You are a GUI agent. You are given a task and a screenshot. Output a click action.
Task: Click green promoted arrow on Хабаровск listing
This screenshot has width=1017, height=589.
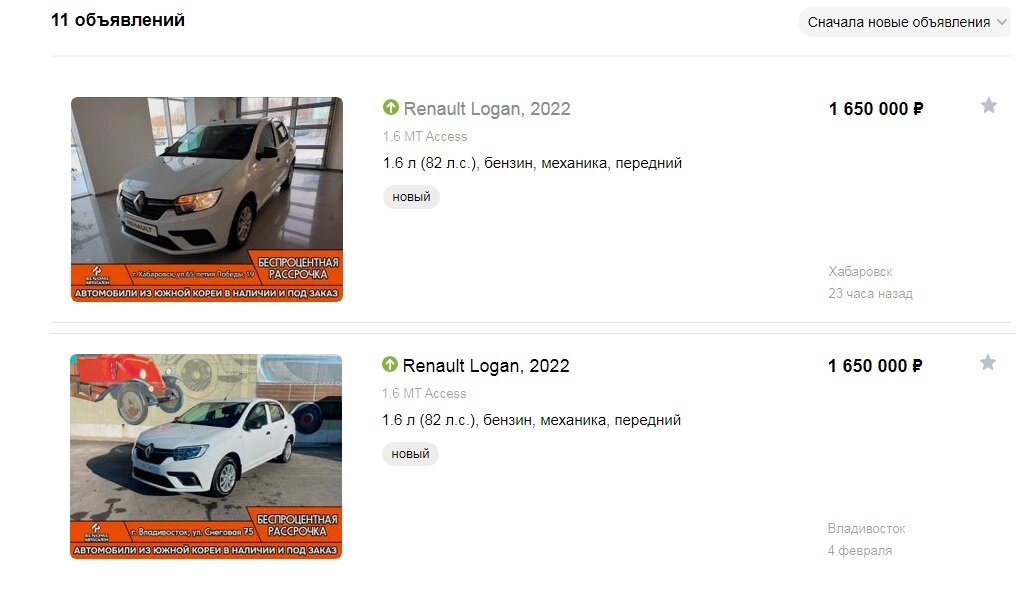coord(390,107)
